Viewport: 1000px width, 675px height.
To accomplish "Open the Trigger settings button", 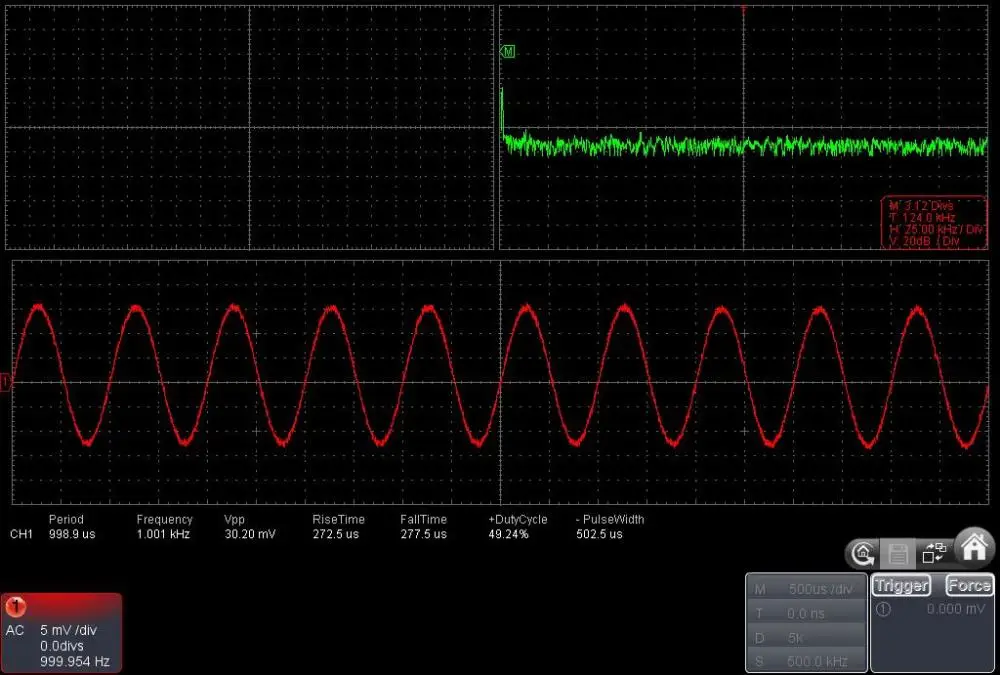I will pos(901,585).
